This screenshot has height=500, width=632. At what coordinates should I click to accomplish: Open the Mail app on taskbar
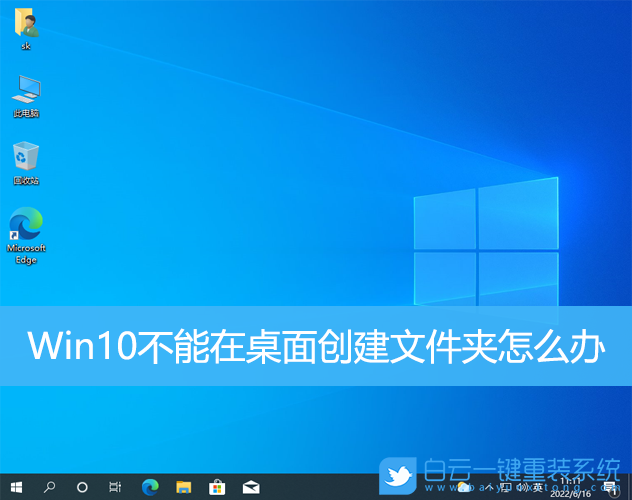point(250,487)
